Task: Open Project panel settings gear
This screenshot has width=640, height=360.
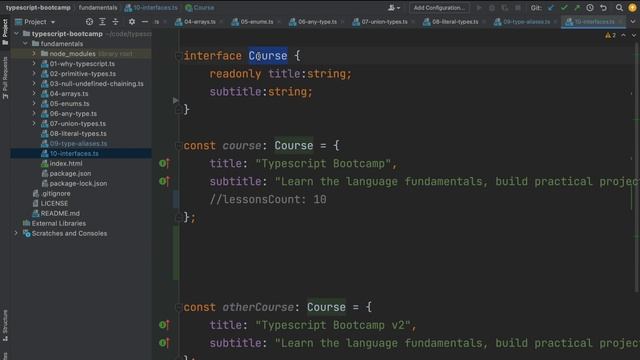Action: point(132,22)
